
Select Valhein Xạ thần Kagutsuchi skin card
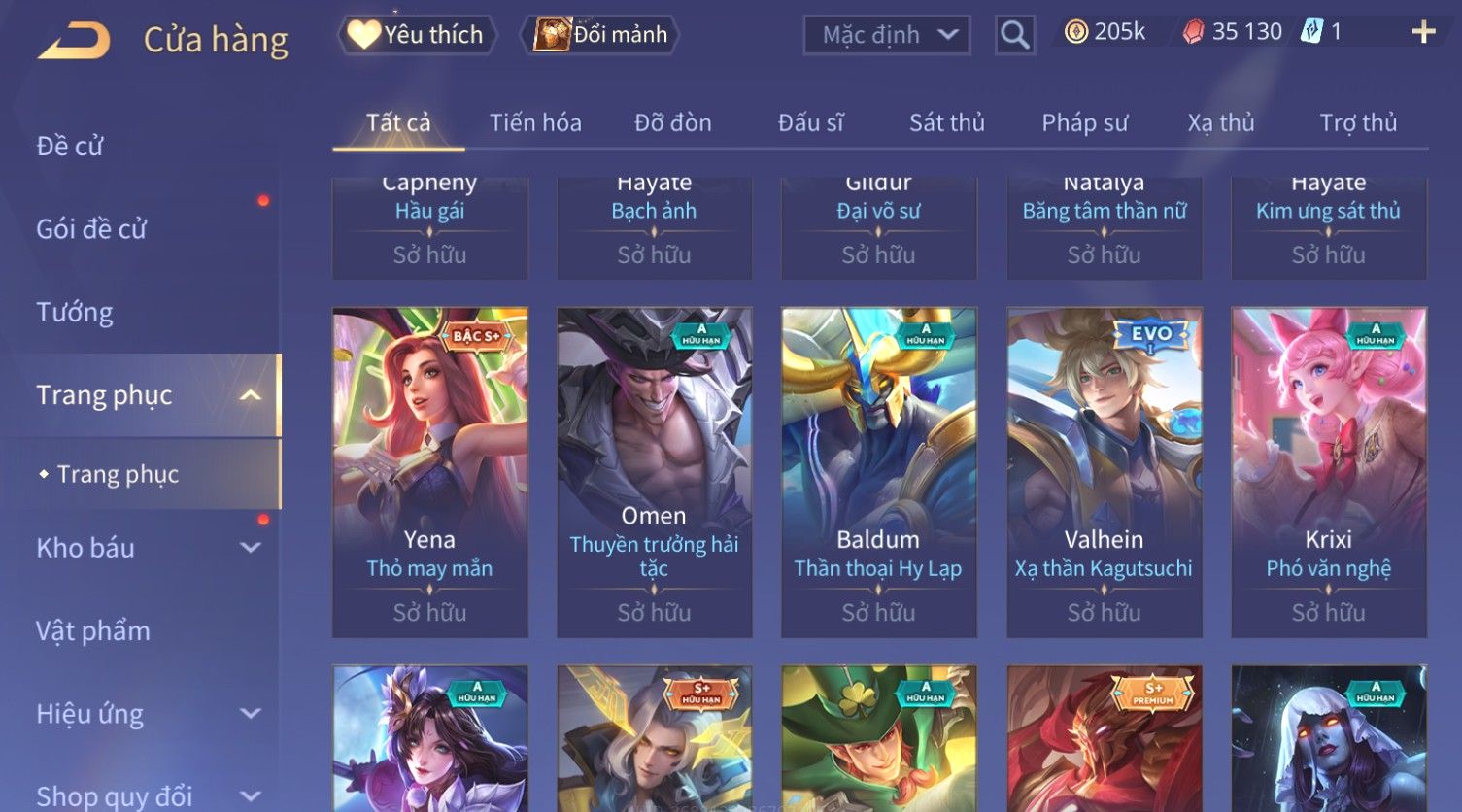pos(1104,472)
